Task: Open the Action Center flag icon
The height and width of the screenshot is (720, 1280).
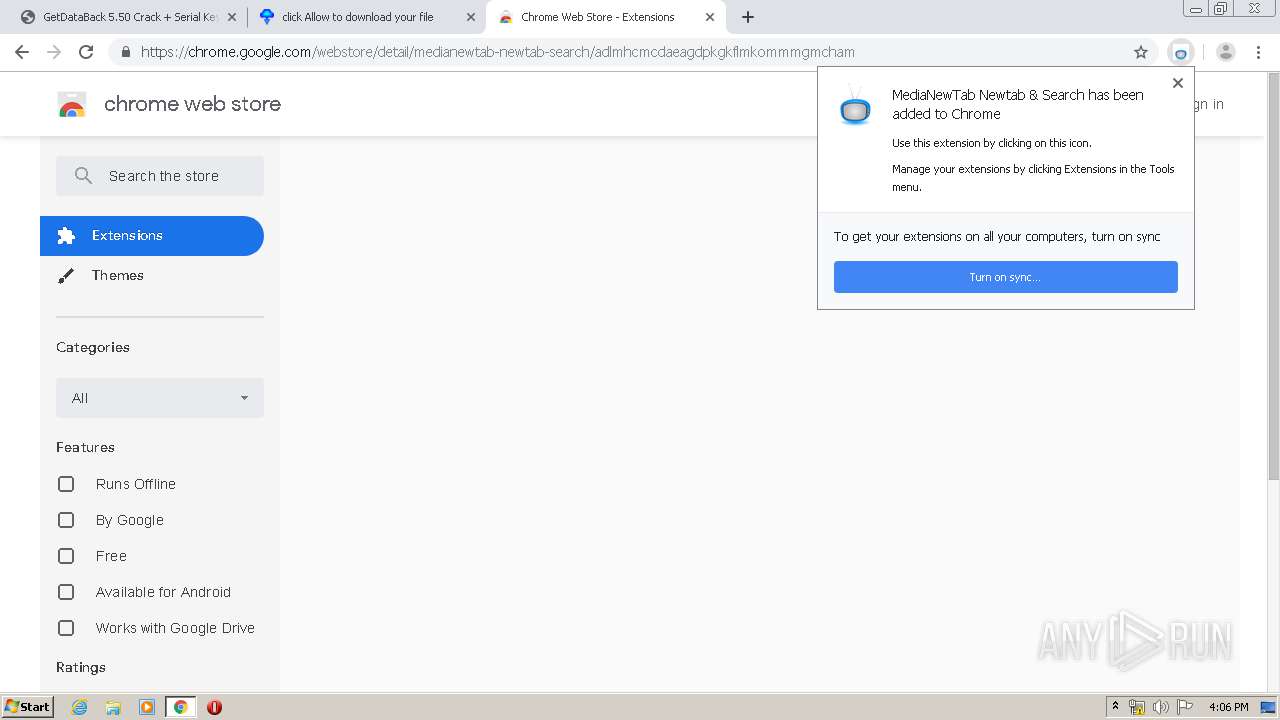Action: [x=1185, y=707]
